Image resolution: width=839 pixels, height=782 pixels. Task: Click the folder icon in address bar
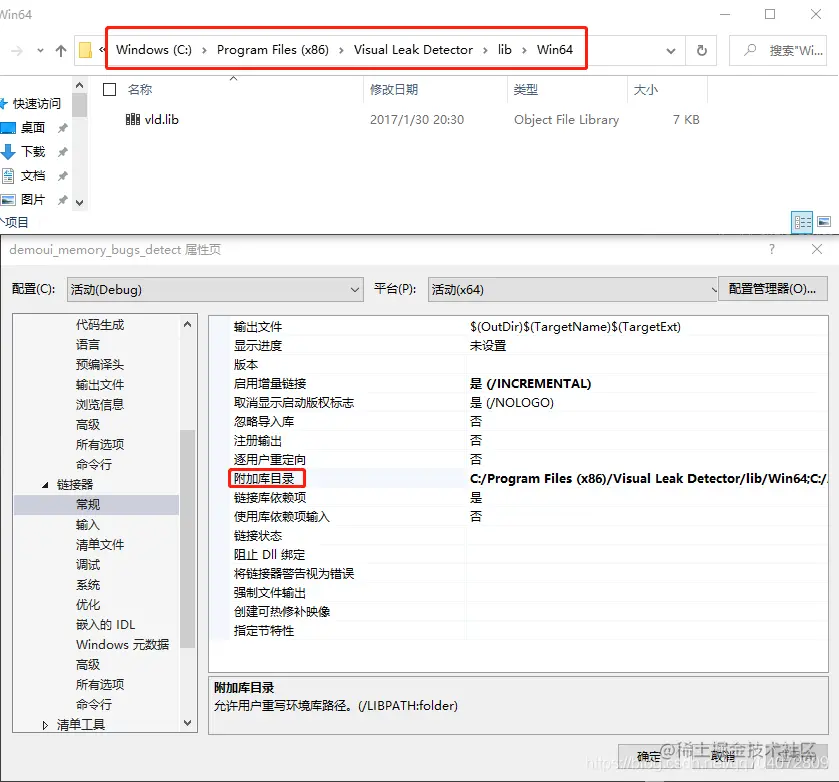pos(85,50)
